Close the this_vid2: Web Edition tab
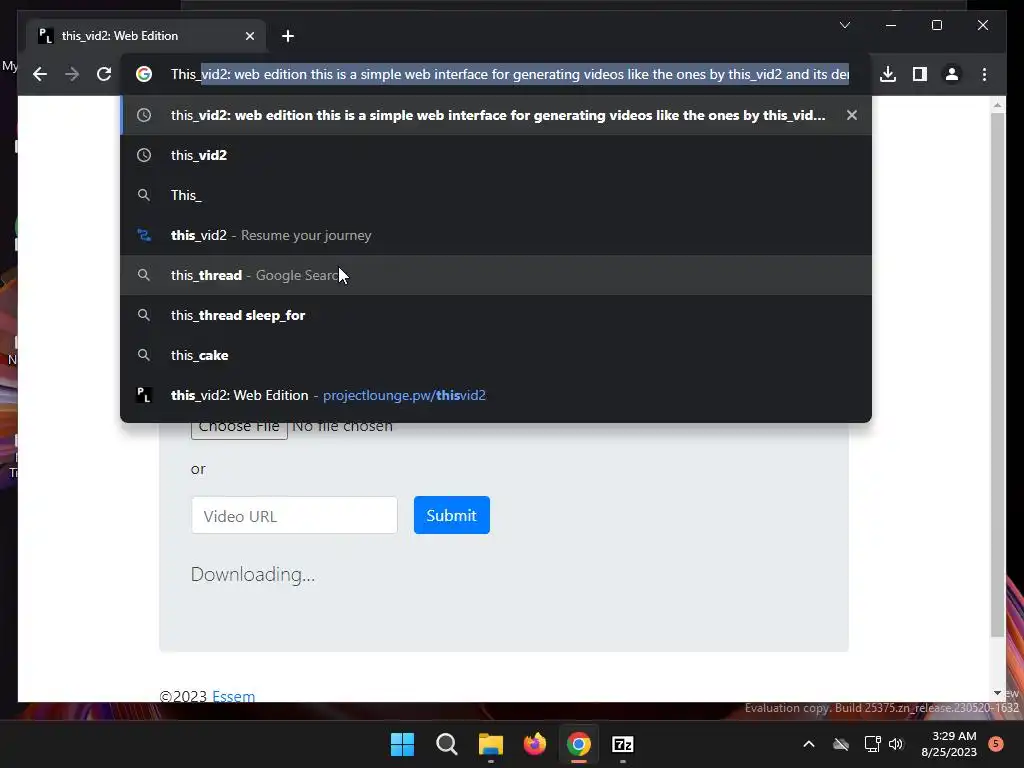 (249, 36)
